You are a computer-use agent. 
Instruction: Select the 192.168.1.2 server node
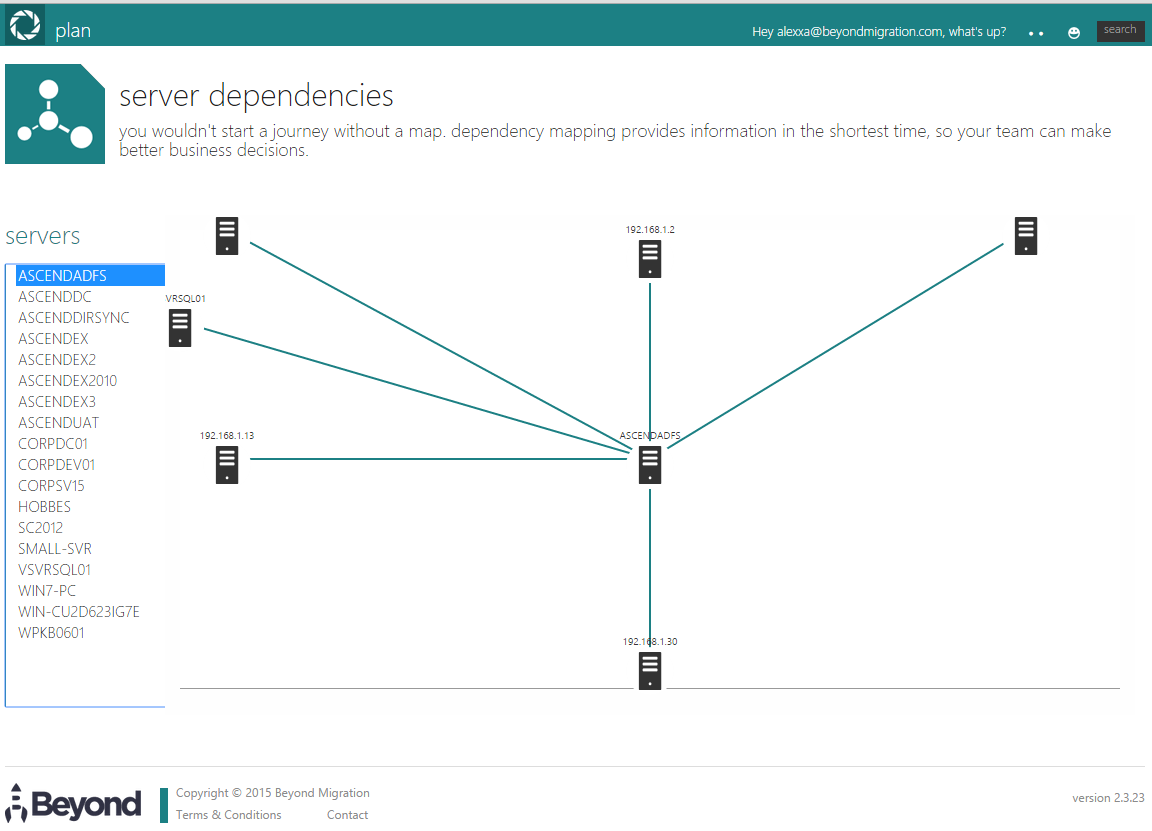tap(649, 259)
